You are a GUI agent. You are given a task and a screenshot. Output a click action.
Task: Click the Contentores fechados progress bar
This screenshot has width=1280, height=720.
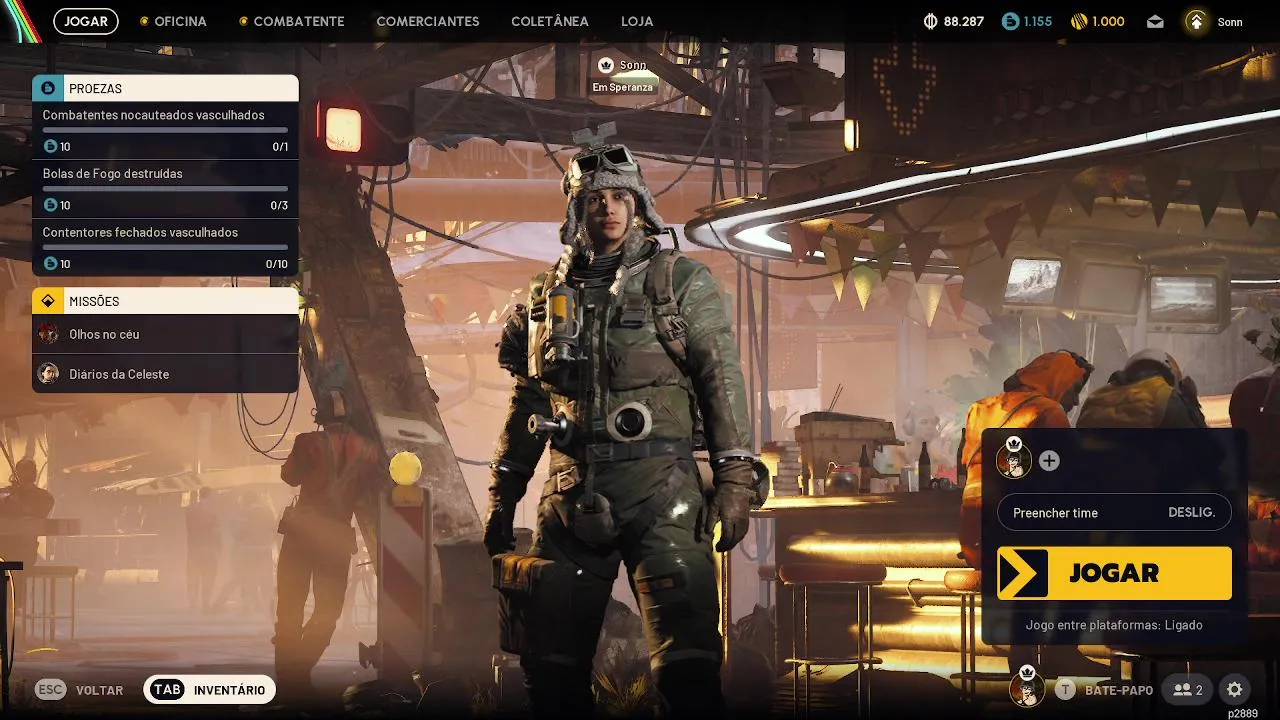(165, 247)
